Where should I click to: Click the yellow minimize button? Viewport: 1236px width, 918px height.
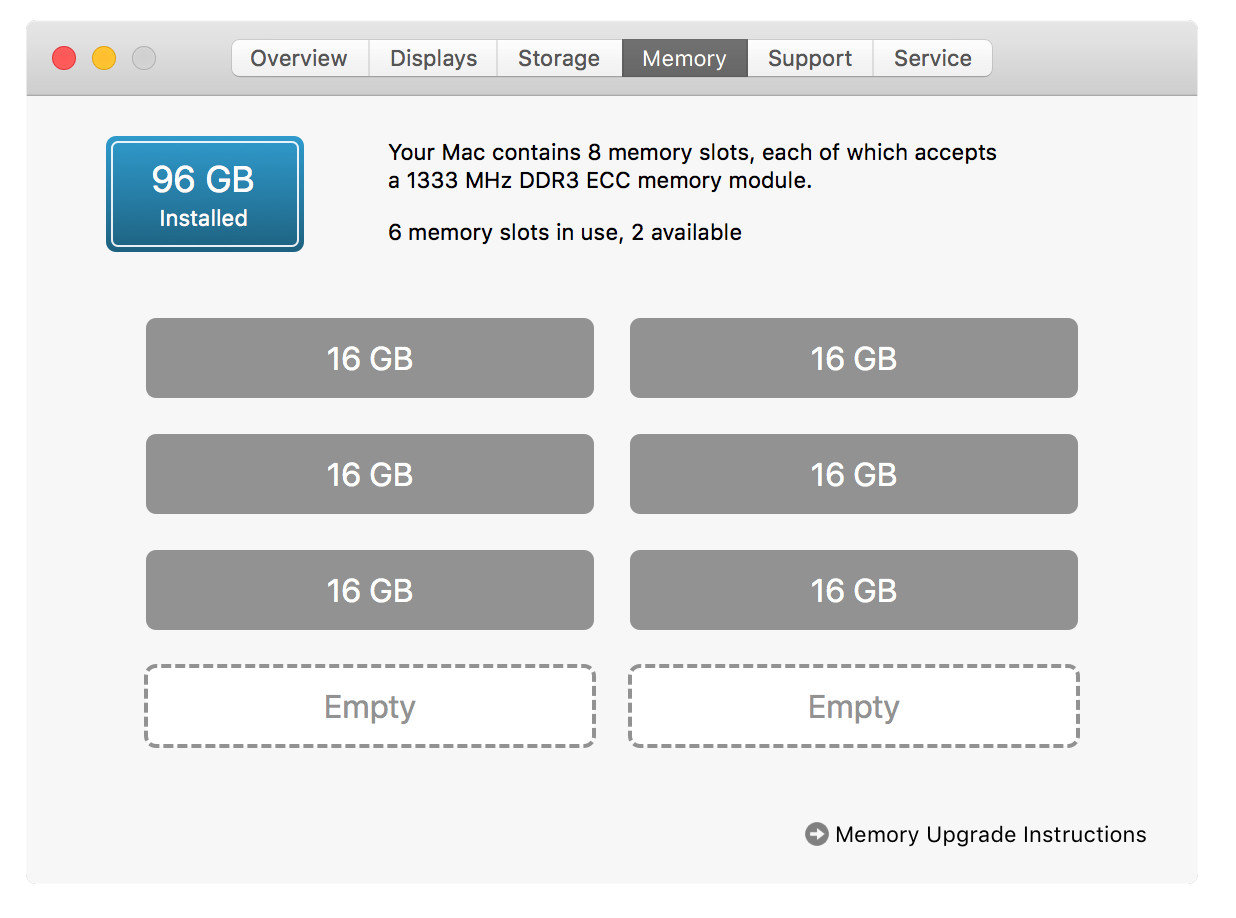(x=103, y=58)
